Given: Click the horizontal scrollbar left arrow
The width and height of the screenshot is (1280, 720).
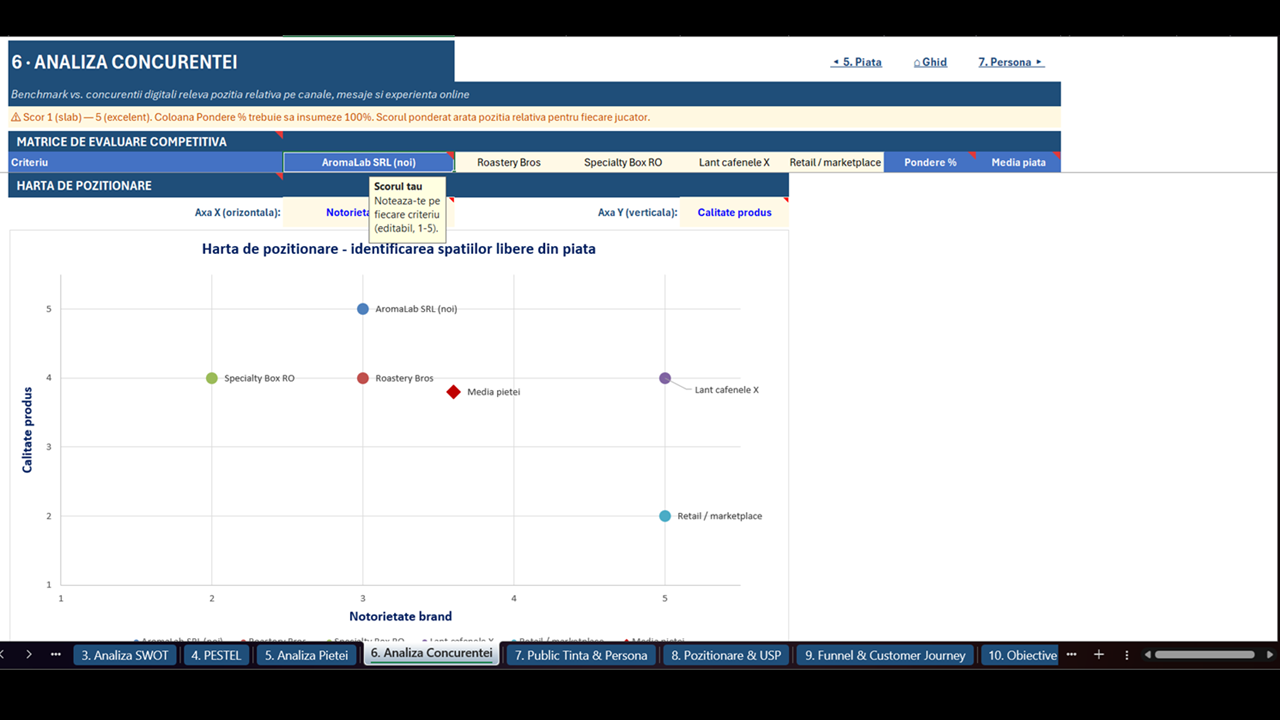Looking at the screenshot, I should pos(1148,655).
